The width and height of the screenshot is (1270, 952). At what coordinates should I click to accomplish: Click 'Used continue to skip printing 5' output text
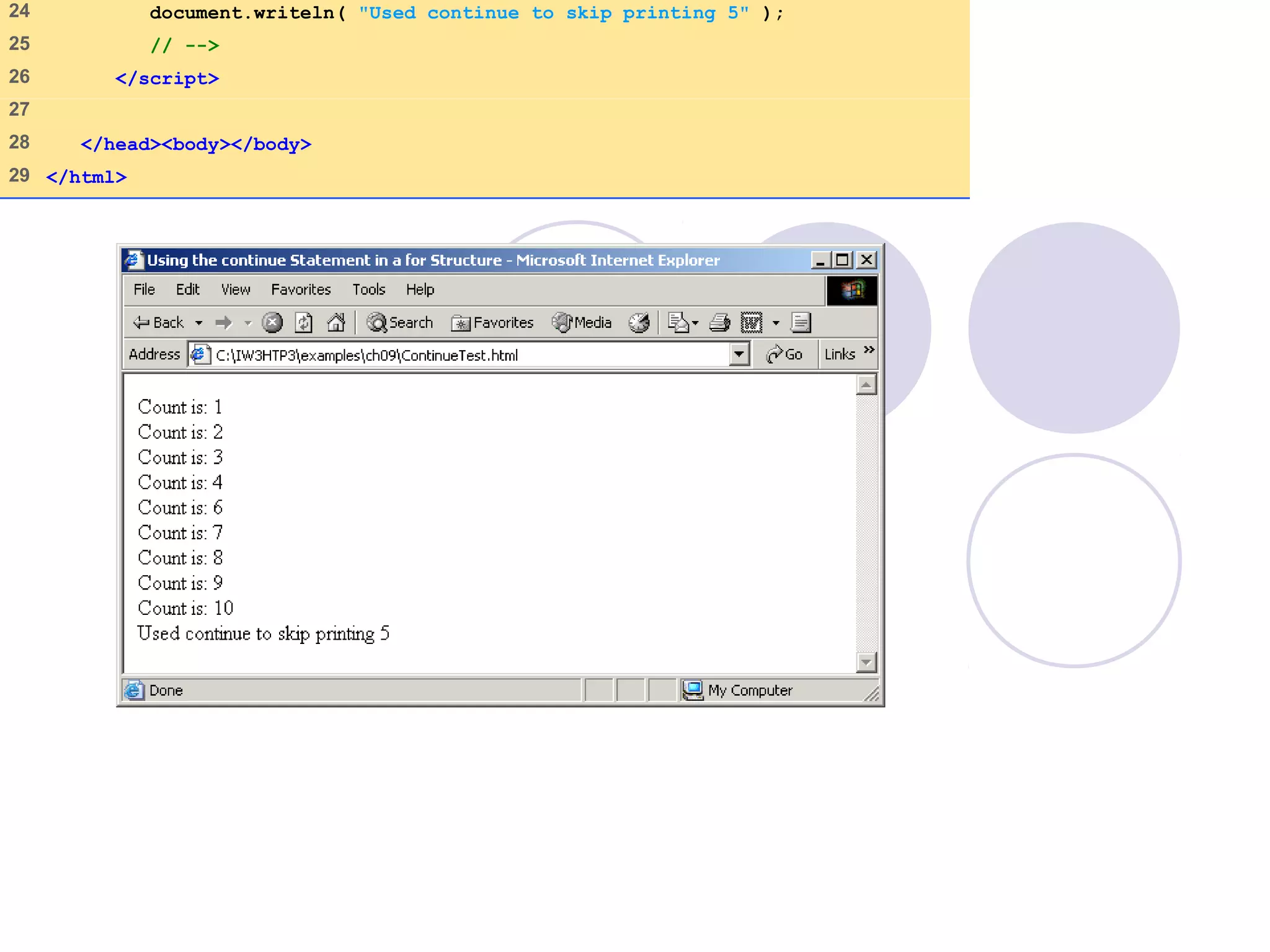tap(264, 633)
